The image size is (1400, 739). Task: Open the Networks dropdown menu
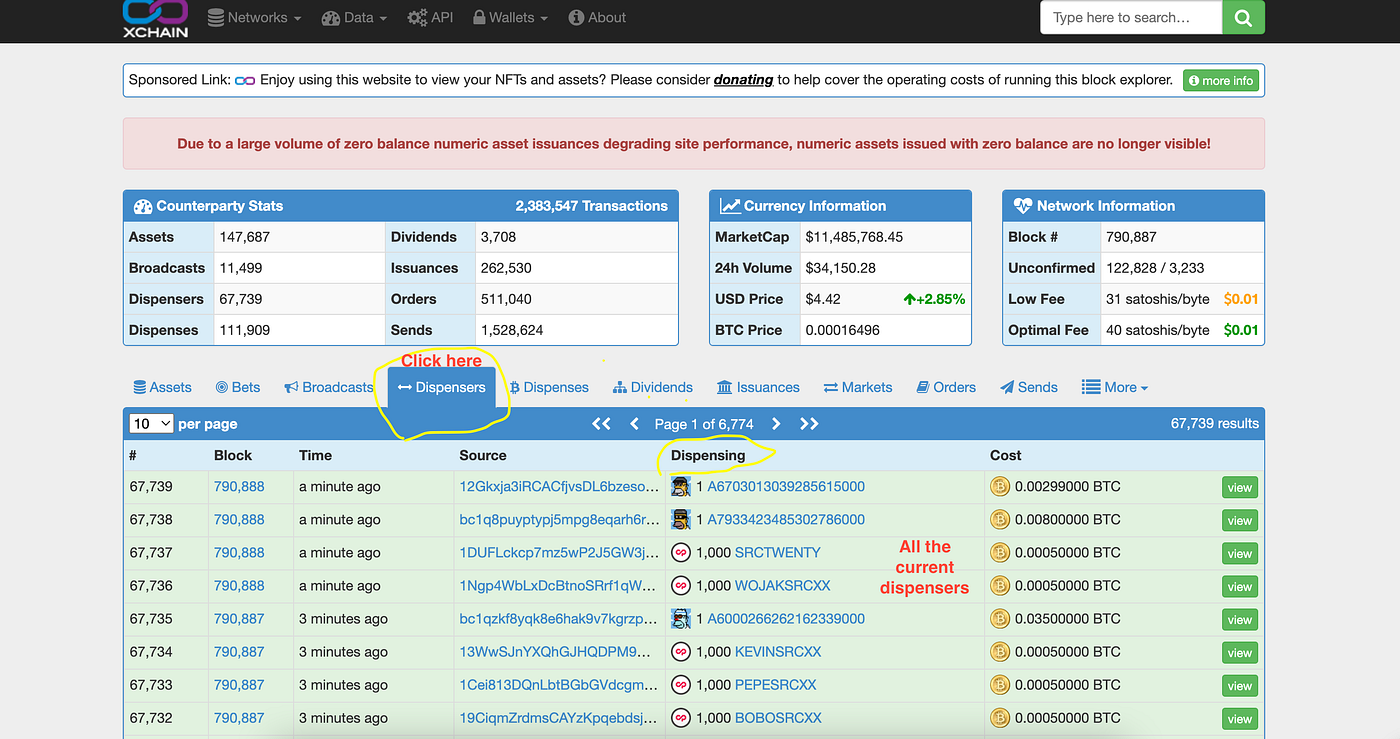tap(254, 17)
